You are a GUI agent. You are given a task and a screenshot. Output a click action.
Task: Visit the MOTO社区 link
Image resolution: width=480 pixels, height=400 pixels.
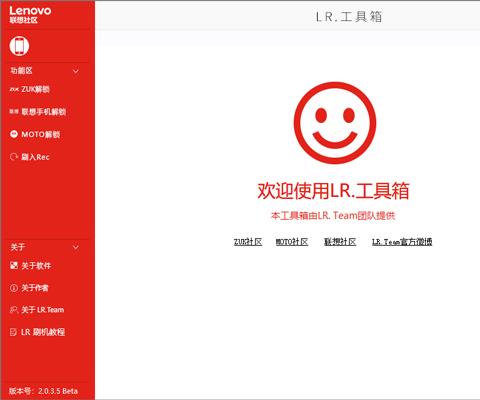pos(292,242)
